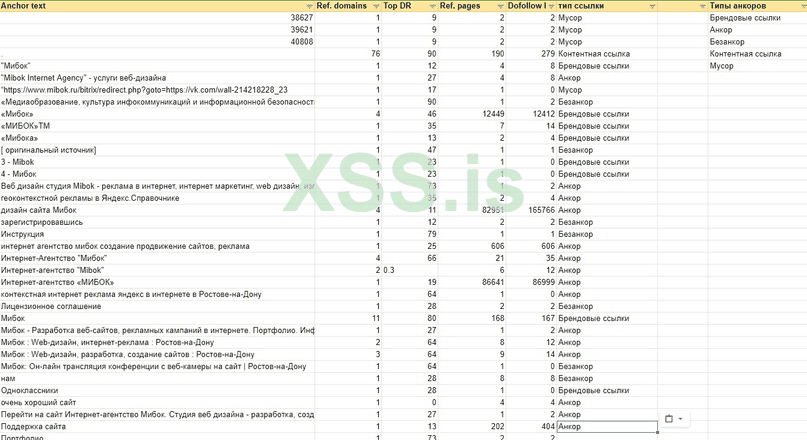Select the Top DR cell showing 0.3
The height and width of the screenshot is (440, 807).
pos(410,270)
